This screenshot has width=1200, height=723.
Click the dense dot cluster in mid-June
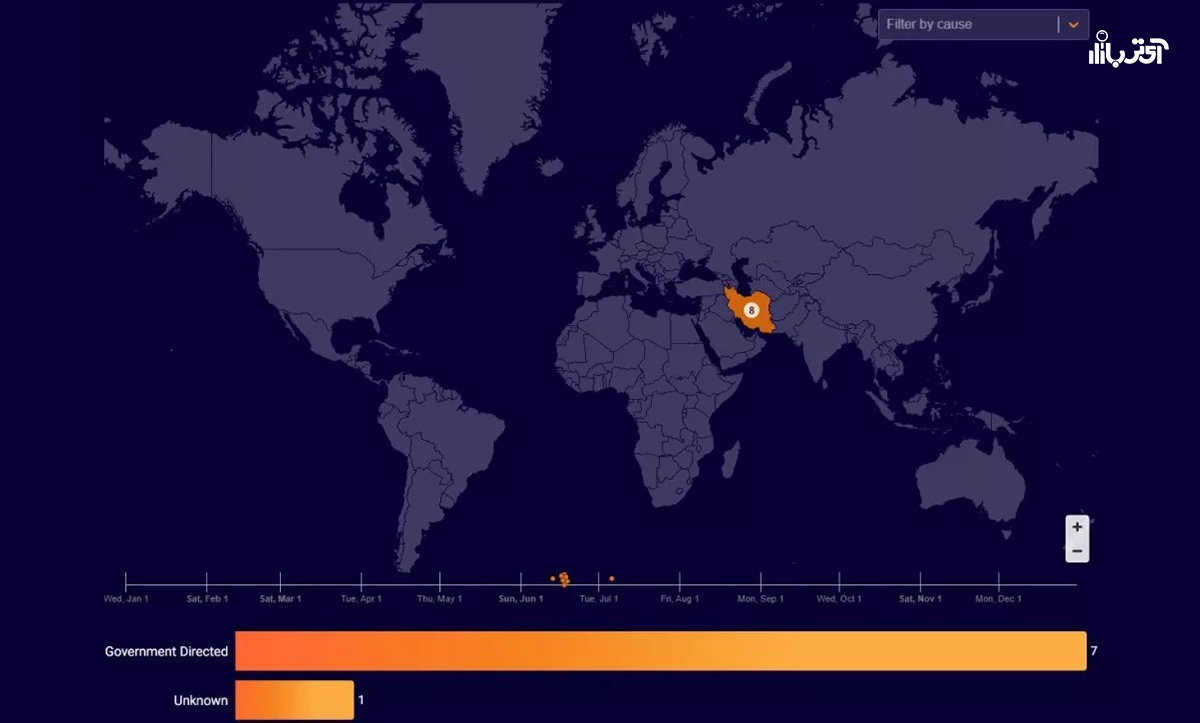[x=564, y=579]
